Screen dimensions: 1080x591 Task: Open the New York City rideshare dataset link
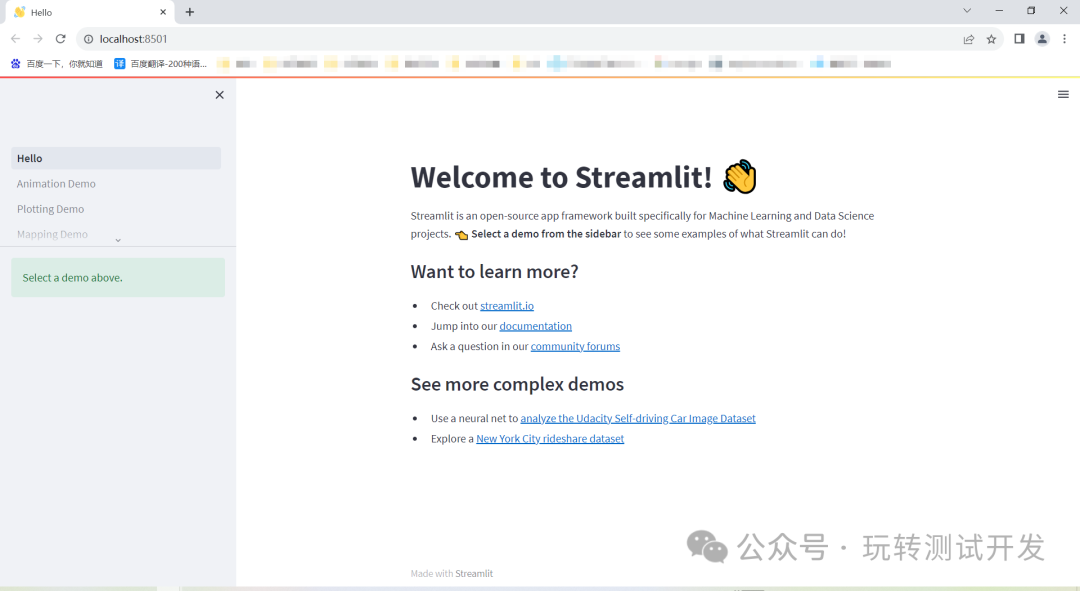click(x=550, y=439)
